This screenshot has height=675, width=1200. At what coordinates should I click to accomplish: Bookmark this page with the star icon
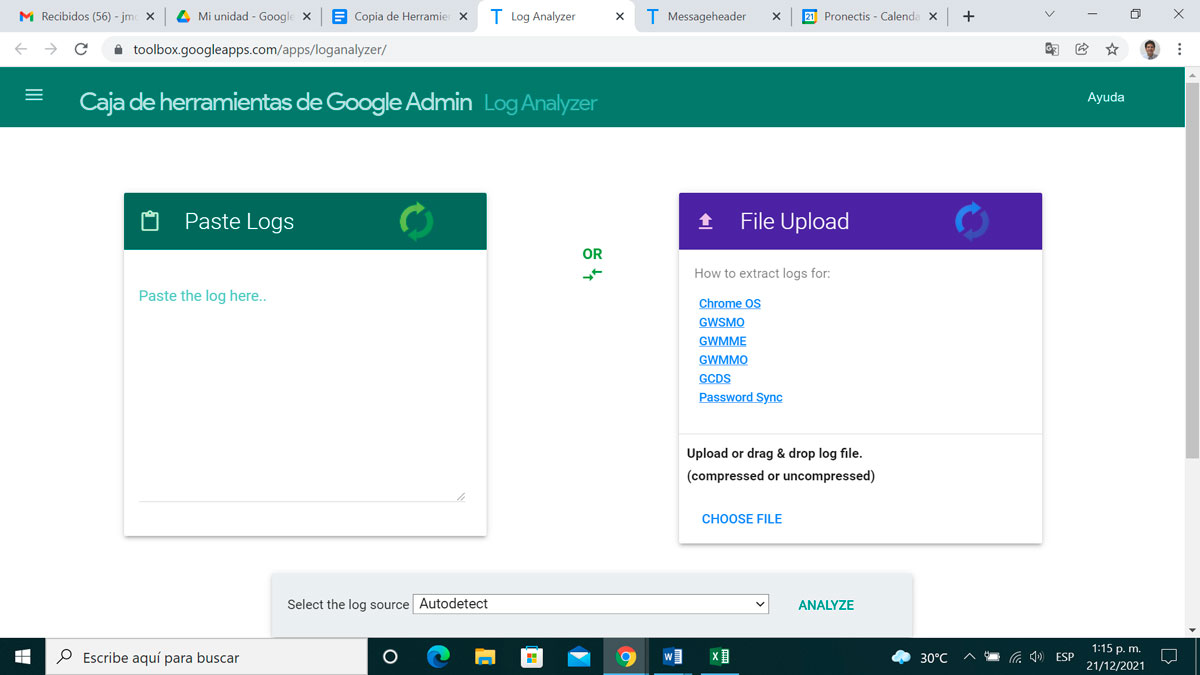1112,49
